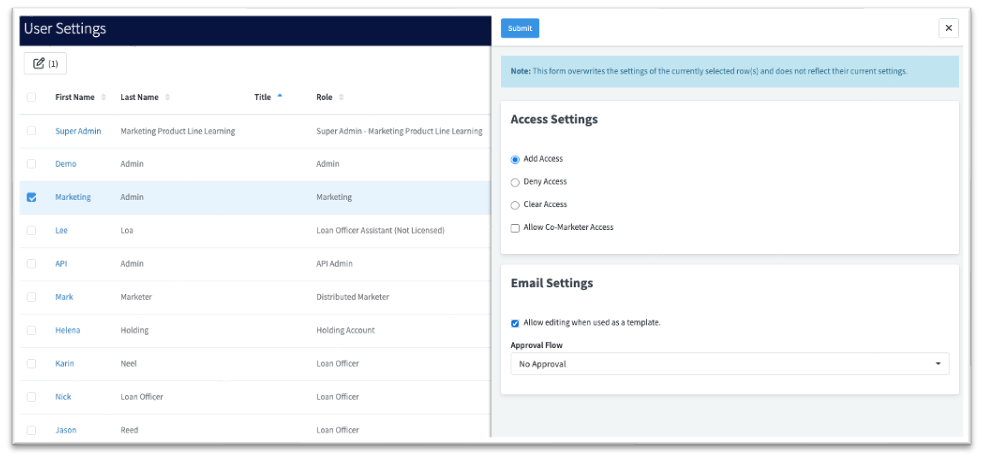982x460 pixels.
Task: Sort by Title column arrow
Action: pyautogui.click(x=280, y=96)
